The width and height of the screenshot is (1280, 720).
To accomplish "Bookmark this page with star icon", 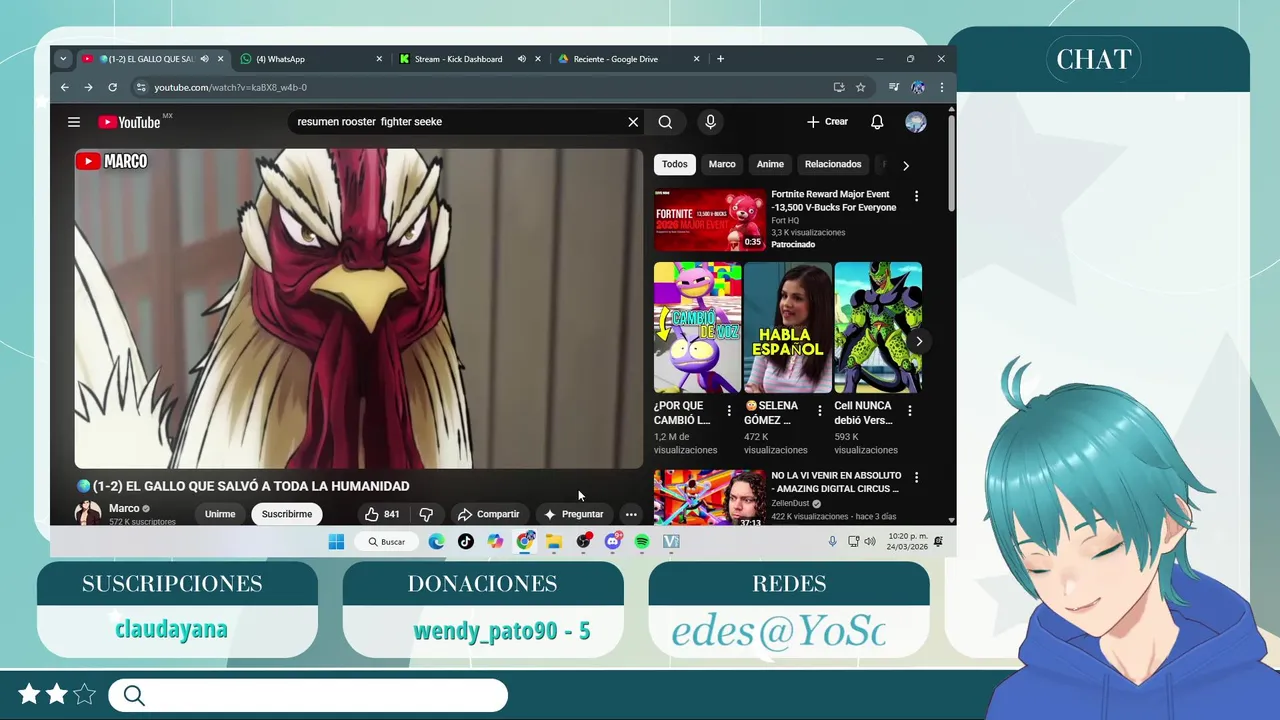I will [x=860, y=87].
